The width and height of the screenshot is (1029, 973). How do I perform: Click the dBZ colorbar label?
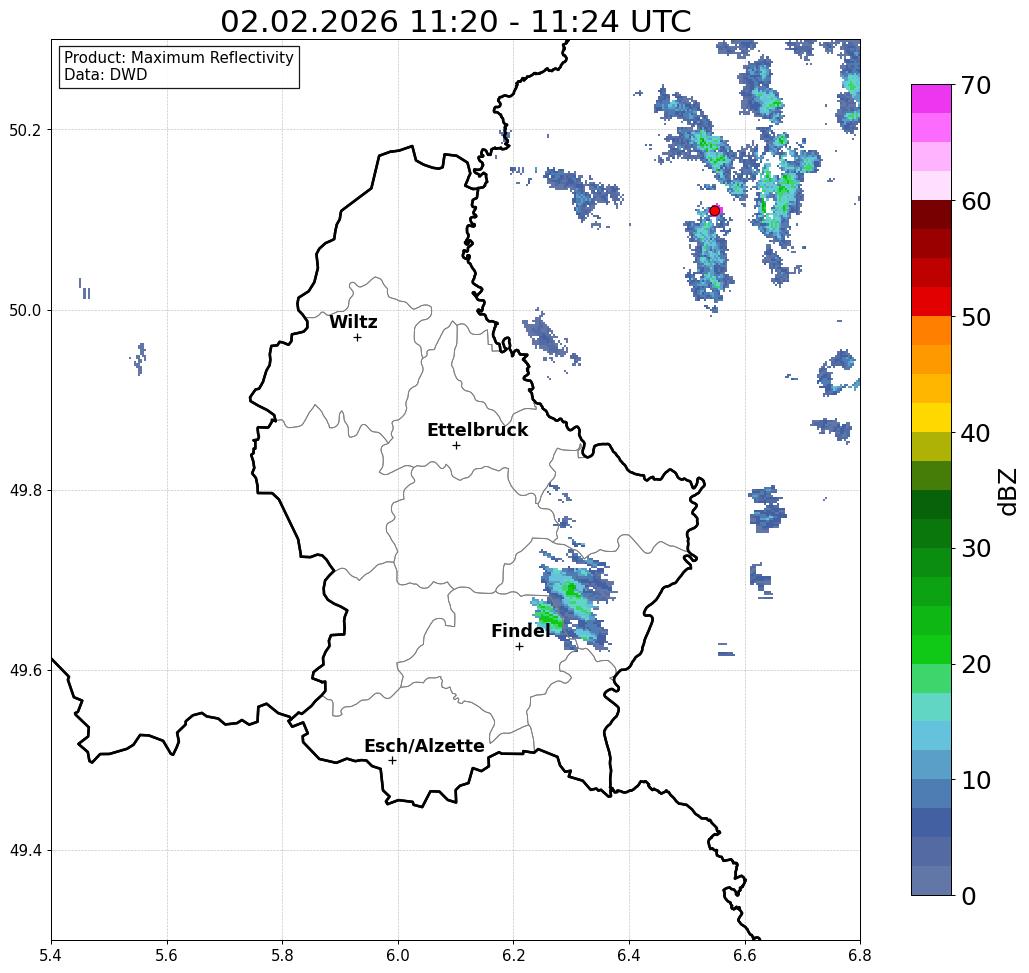click(x=1006, y=491)
